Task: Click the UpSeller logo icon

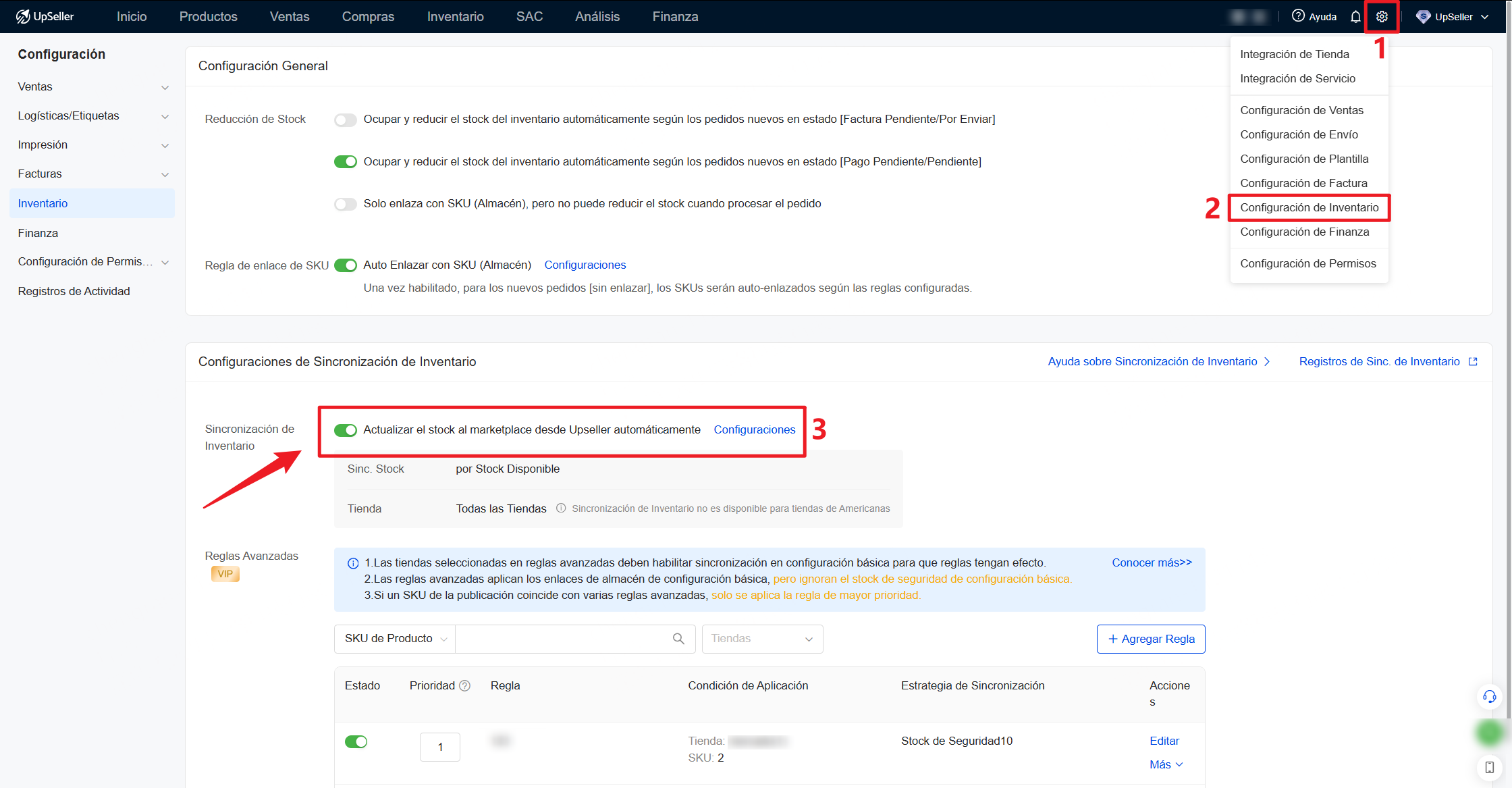Action: (x=22, y=16)
